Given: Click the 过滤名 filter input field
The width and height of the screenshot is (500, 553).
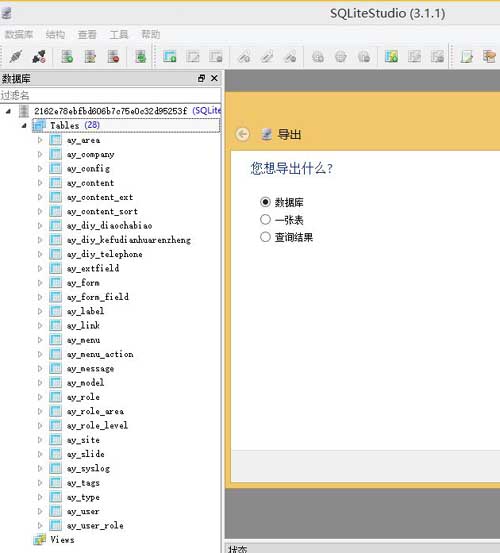Looking at the screenshot, I should tap(110, 95).
